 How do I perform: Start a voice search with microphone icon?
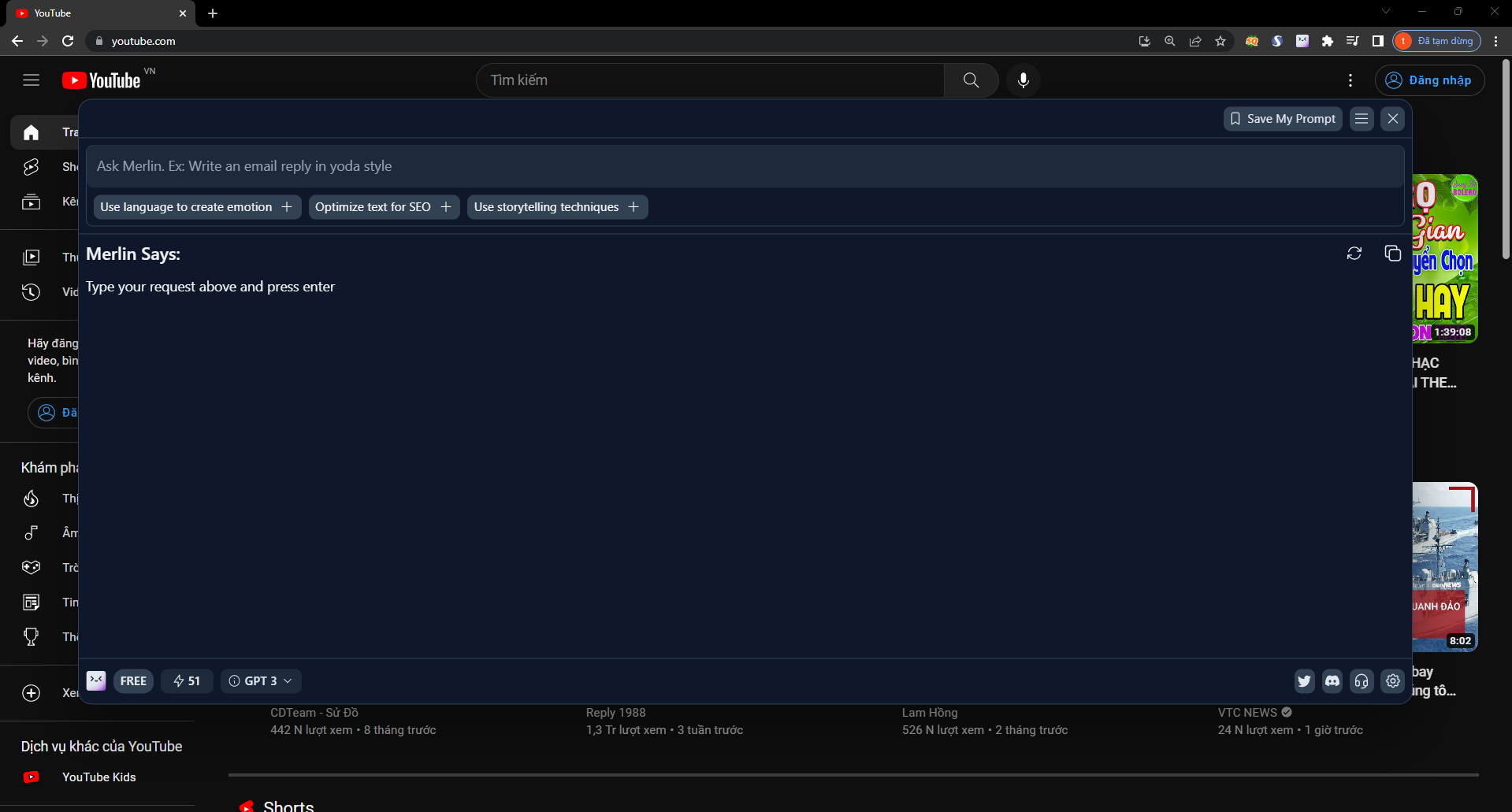click(1023, 80)
